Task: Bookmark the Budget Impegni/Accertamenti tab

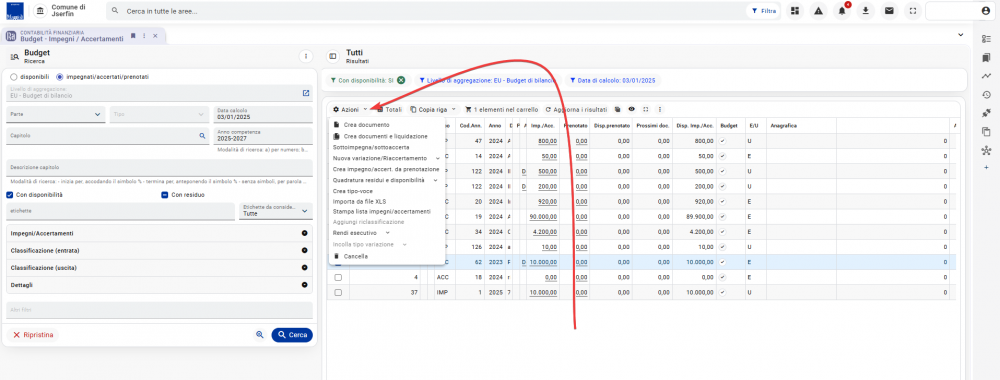Action: point(133,36)
